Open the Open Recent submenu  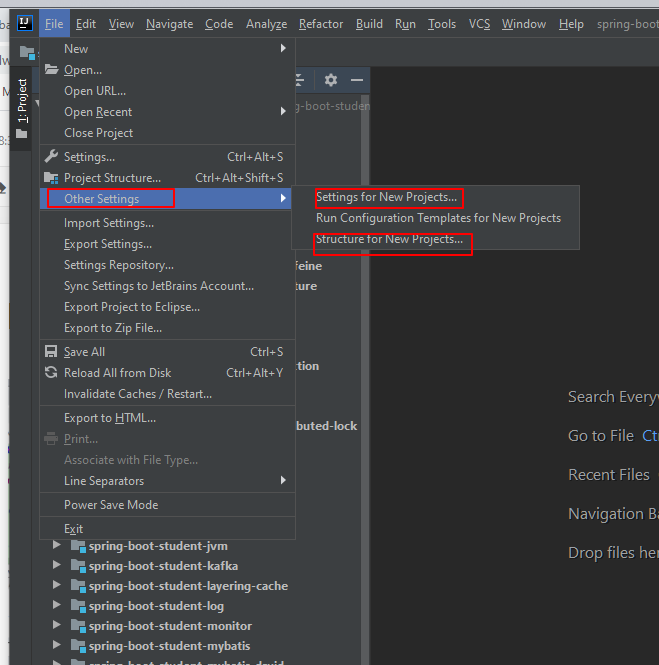[167, 112]
